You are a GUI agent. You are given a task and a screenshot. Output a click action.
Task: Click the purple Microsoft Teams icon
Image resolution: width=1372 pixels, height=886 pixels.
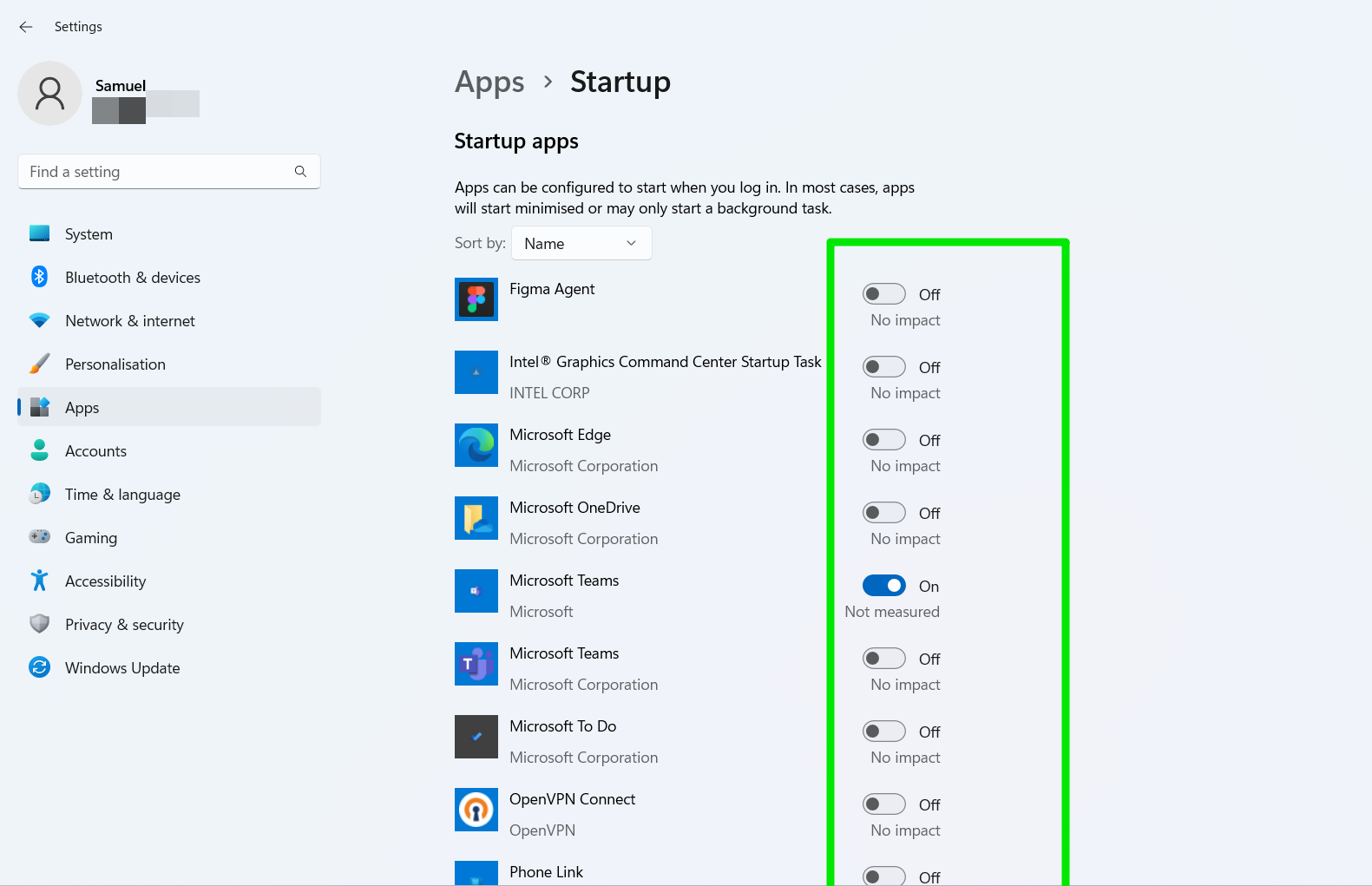click(476, 664)
